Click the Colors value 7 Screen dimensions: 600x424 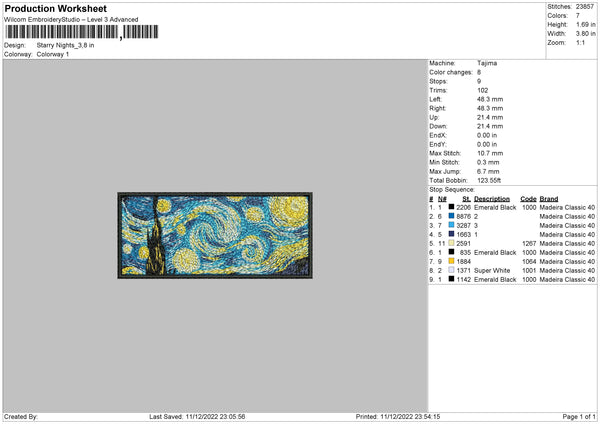[x=578, y=16]
